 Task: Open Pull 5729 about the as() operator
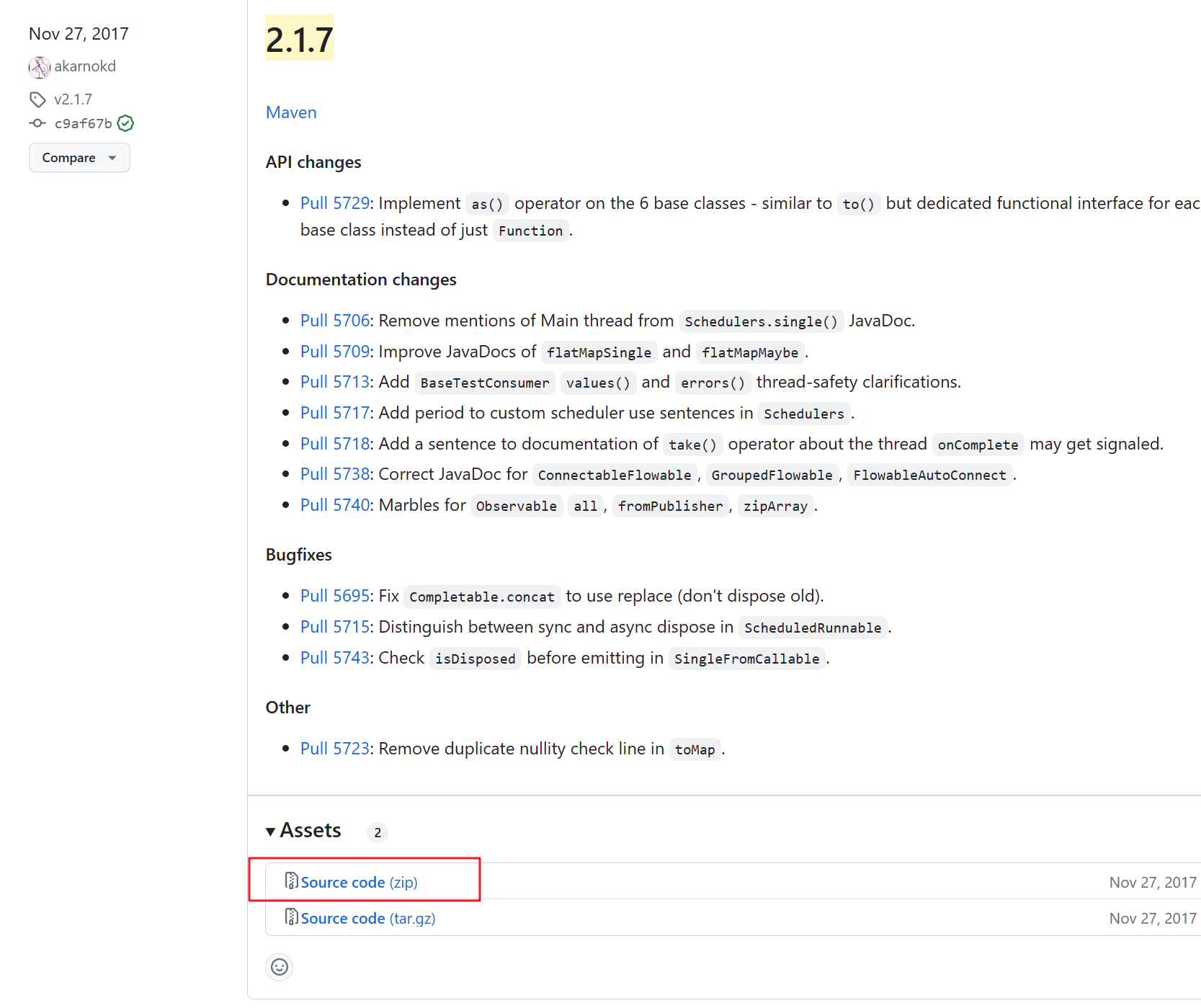pyautogui.click(x=335, y=203)
